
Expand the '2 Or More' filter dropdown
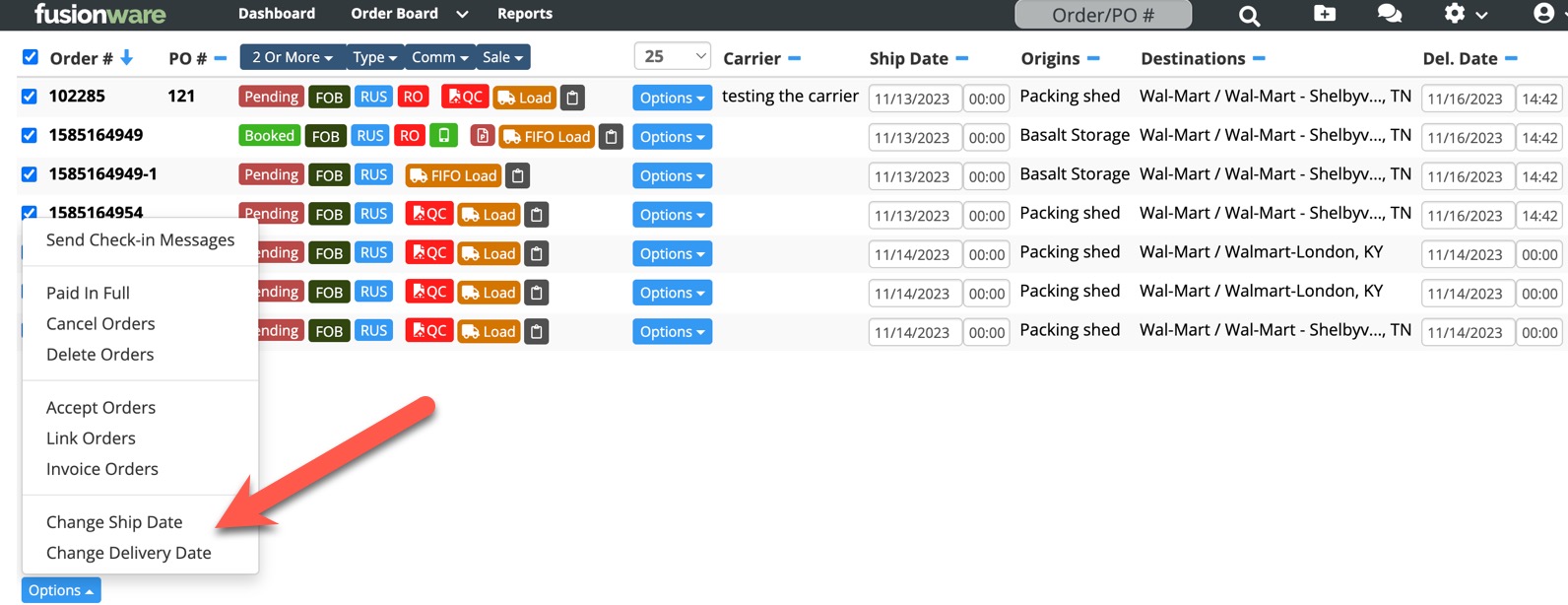tap(292, 57)
